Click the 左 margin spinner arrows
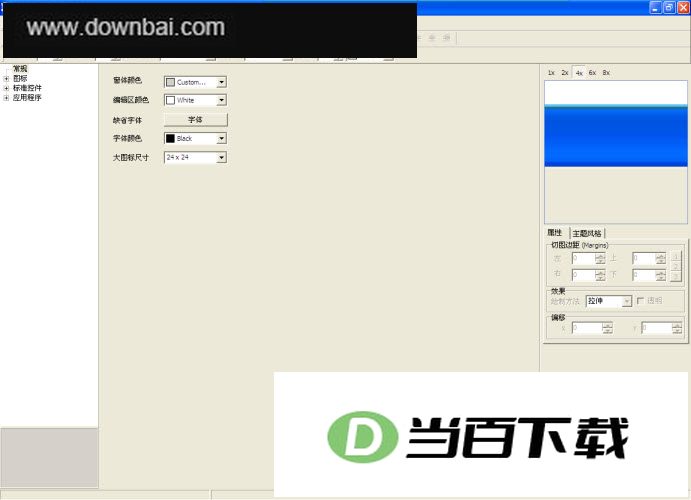Viewport: 691px width, 500px height. coord(600,259)
